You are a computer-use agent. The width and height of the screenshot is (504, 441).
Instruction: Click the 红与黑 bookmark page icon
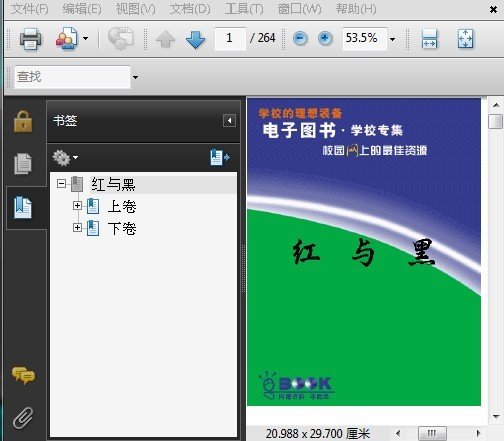[77, 184]
